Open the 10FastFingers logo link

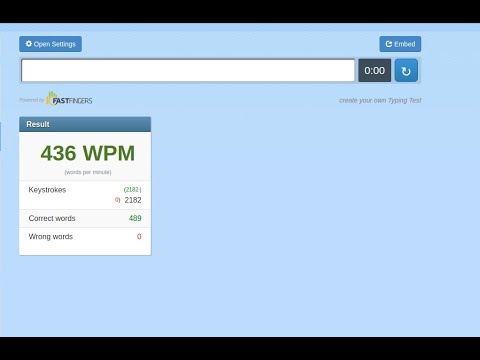69,98
